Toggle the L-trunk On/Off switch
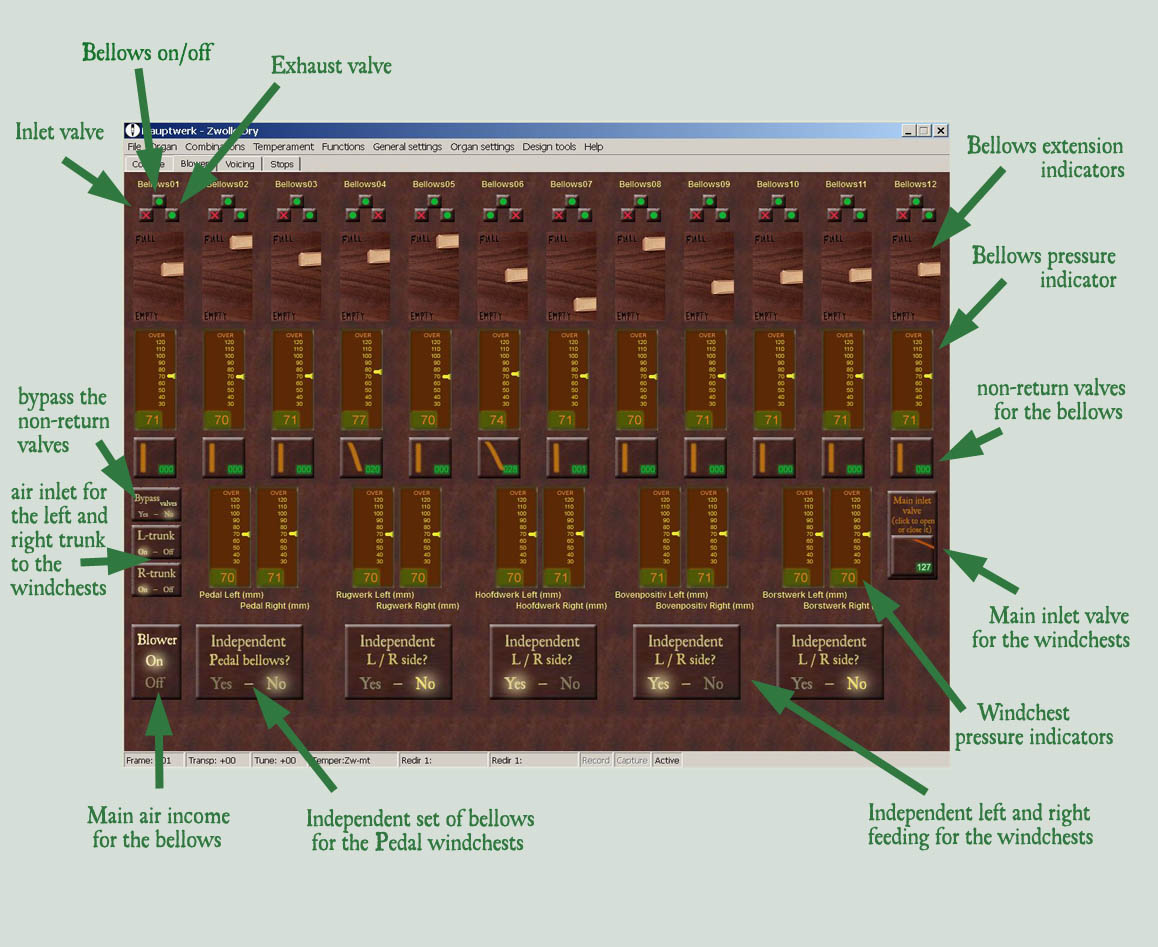 (156, 542)
